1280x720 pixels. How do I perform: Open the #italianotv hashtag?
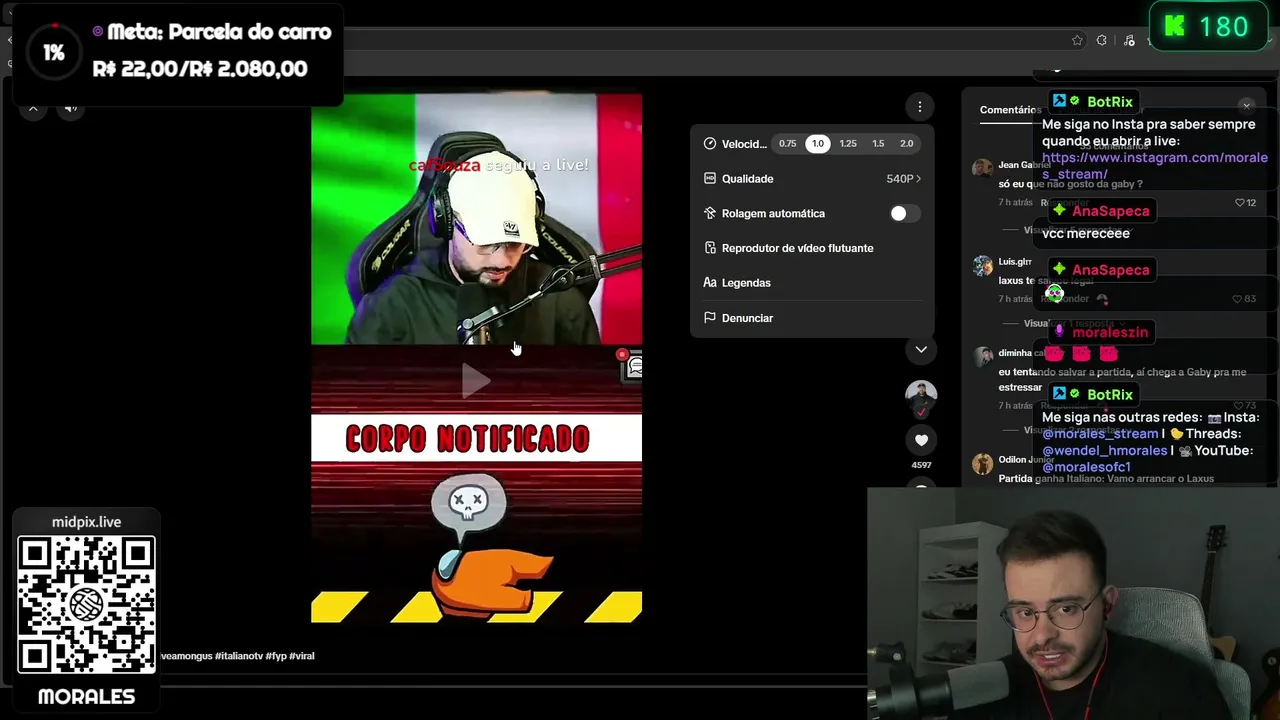click(238, 656)
